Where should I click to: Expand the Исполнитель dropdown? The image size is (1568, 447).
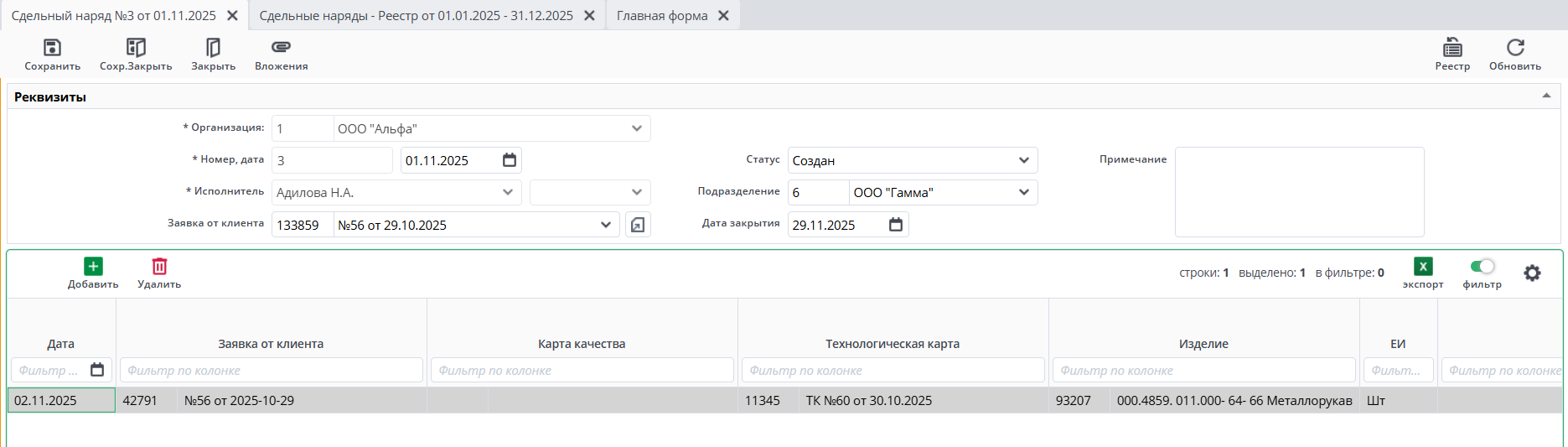pyautogui.click(x=508, y=192)
